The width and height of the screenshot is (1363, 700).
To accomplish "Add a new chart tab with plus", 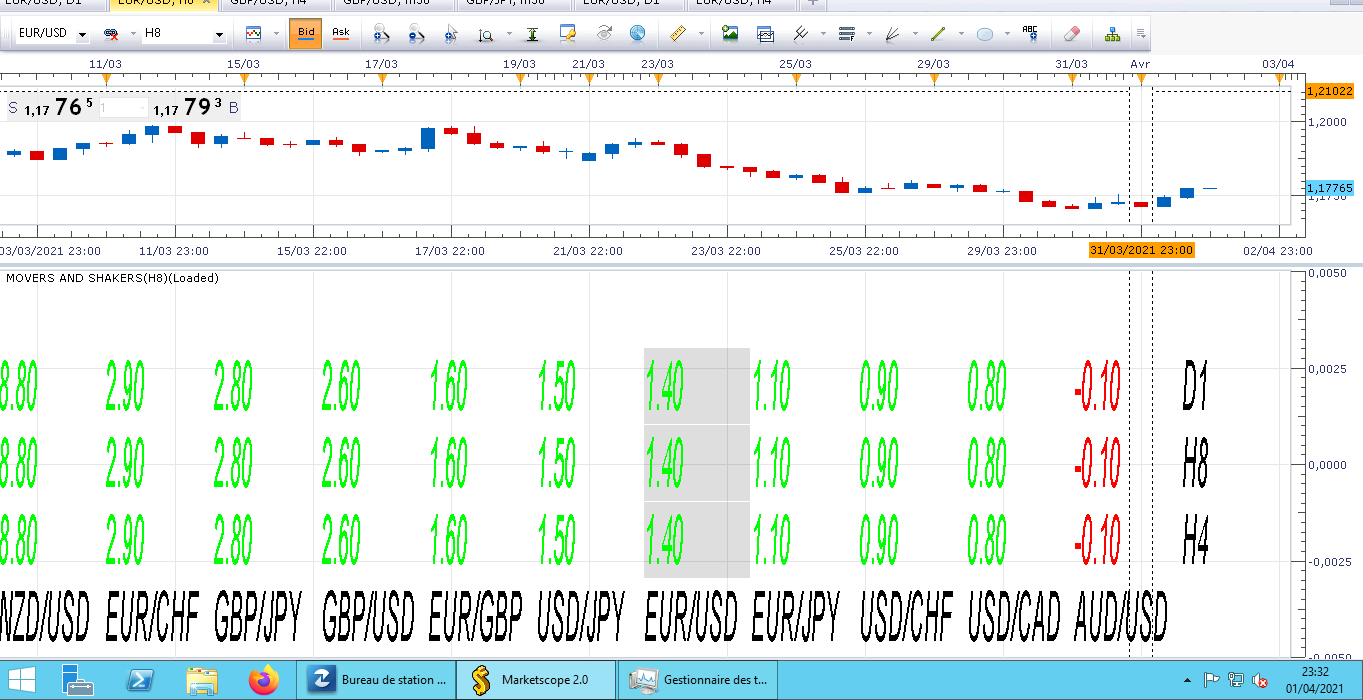I will [x=813, y=3].
